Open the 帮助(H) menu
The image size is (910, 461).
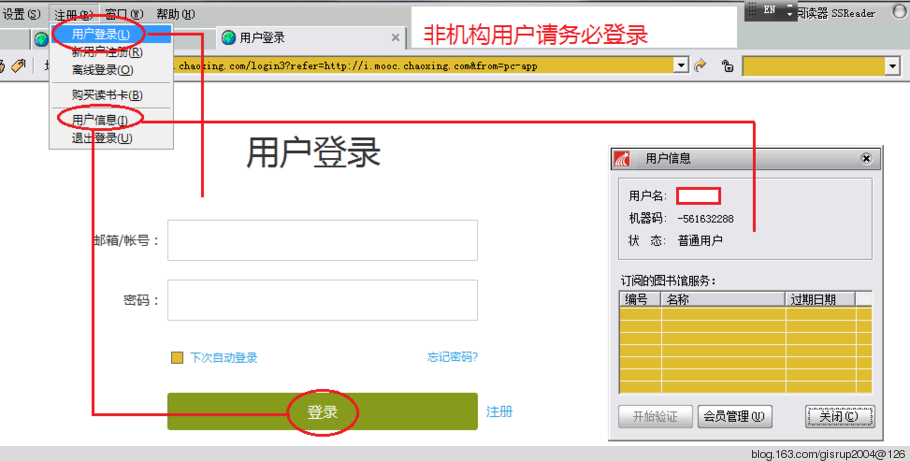[x=175, y=14]
